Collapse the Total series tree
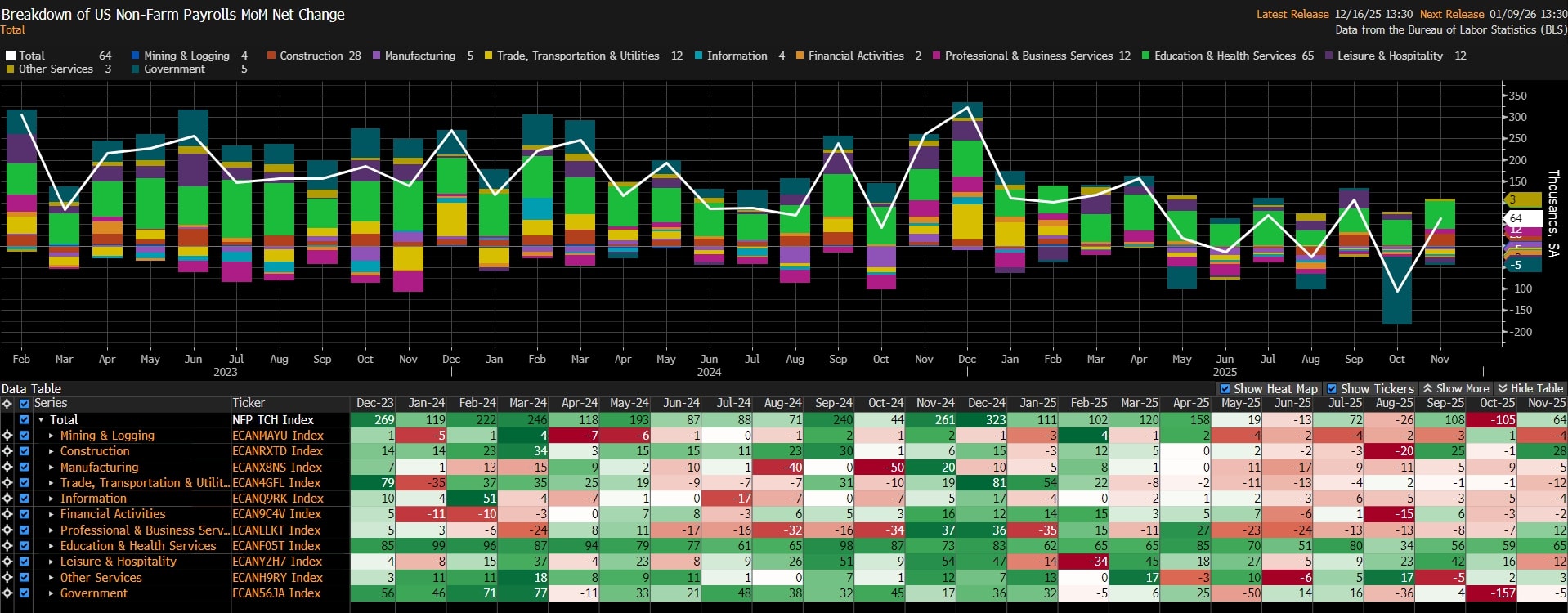Viewport: 1568px width, 613px height. (x=41, y=420)
